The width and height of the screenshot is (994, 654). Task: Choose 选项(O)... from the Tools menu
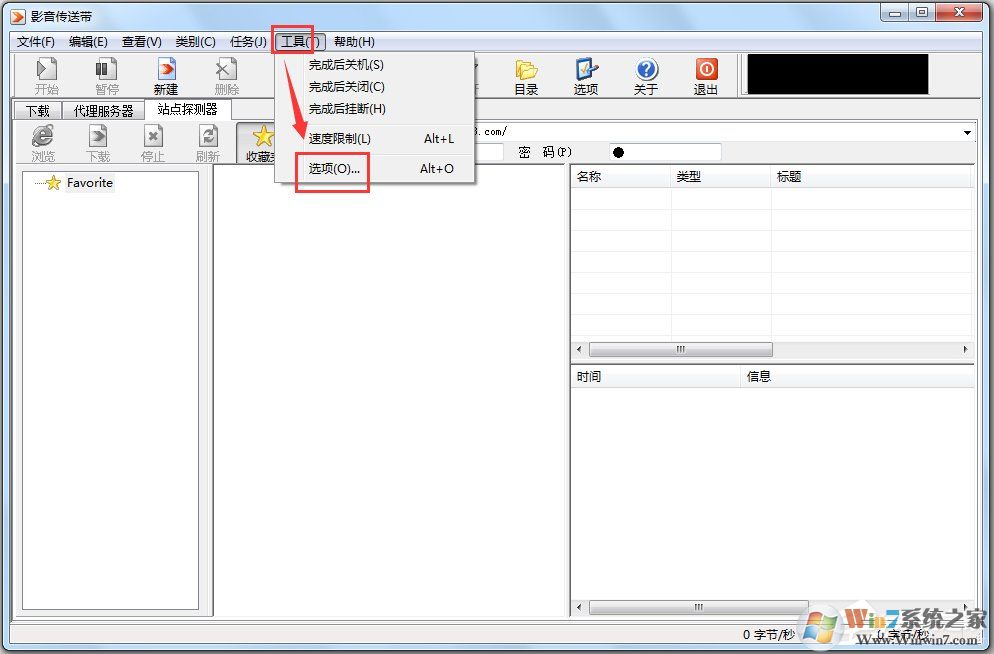pyautogui.click(x=331, y=168)
